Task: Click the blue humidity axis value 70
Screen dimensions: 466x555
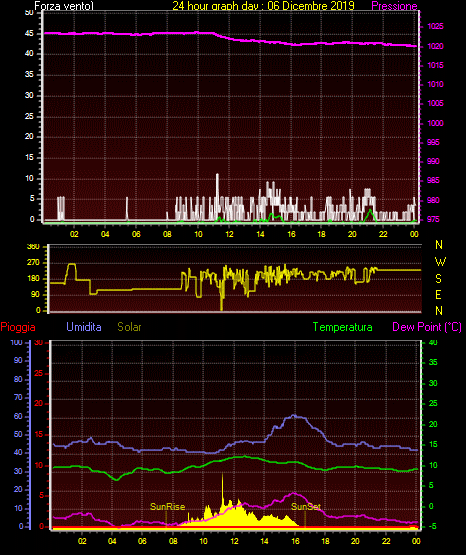Action: (18, 397)
